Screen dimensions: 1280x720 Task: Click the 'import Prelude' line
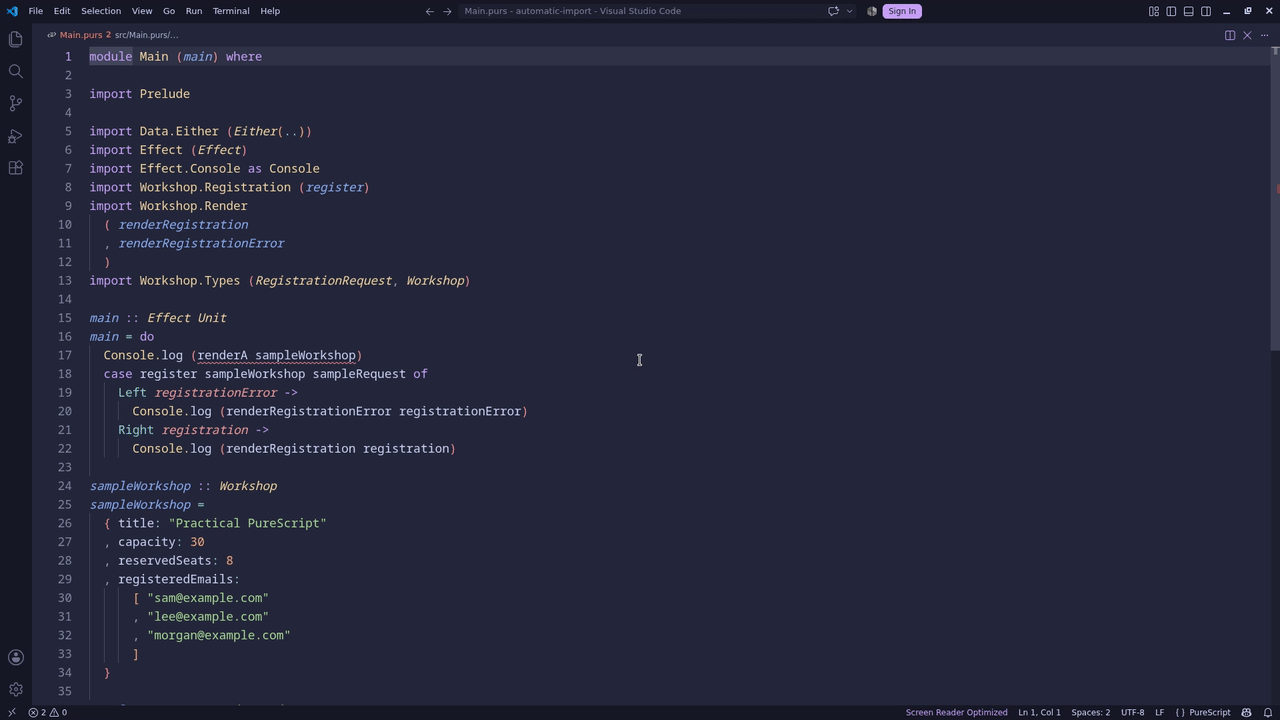pos(139,94)
